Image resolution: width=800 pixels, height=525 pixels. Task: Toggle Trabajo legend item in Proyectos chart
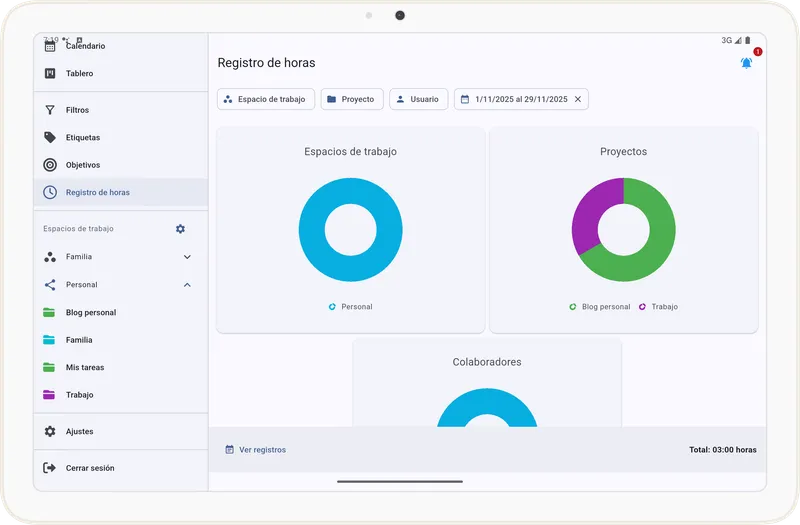click(x=658, y=307)
